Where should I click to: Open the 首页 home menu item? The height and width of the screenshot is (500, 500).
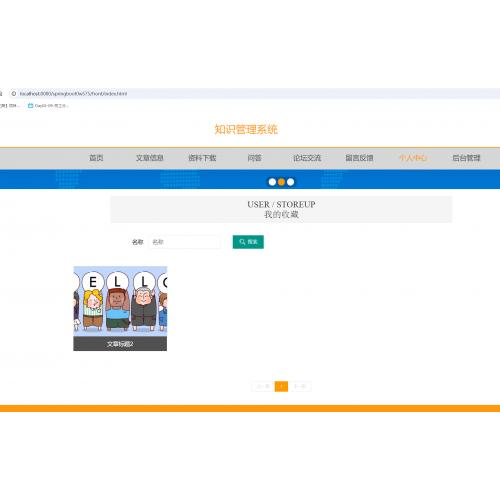point(96,158)
